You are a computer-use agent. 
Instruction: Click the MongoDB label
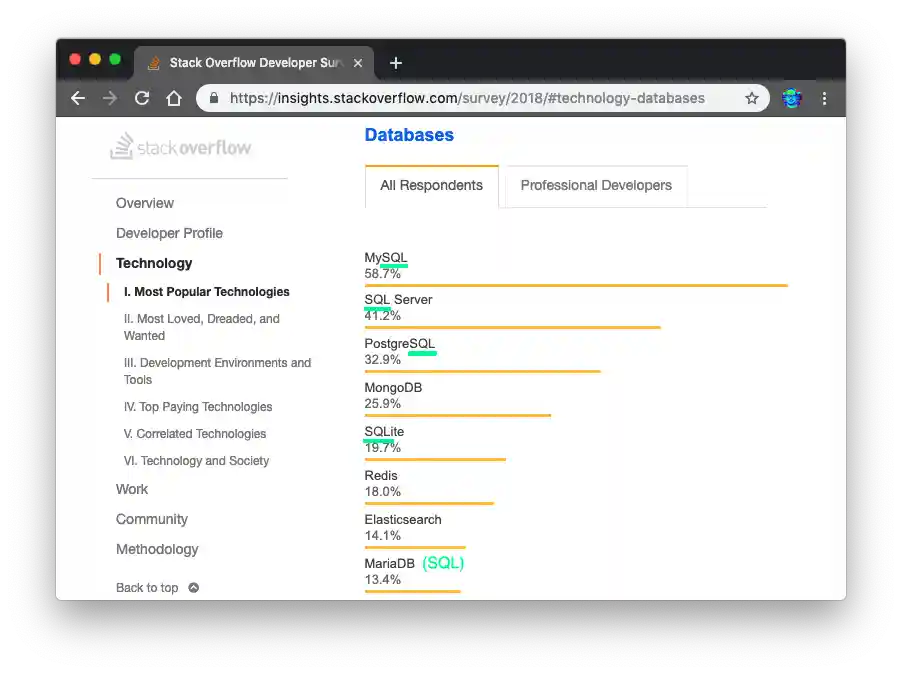point(393,388)
